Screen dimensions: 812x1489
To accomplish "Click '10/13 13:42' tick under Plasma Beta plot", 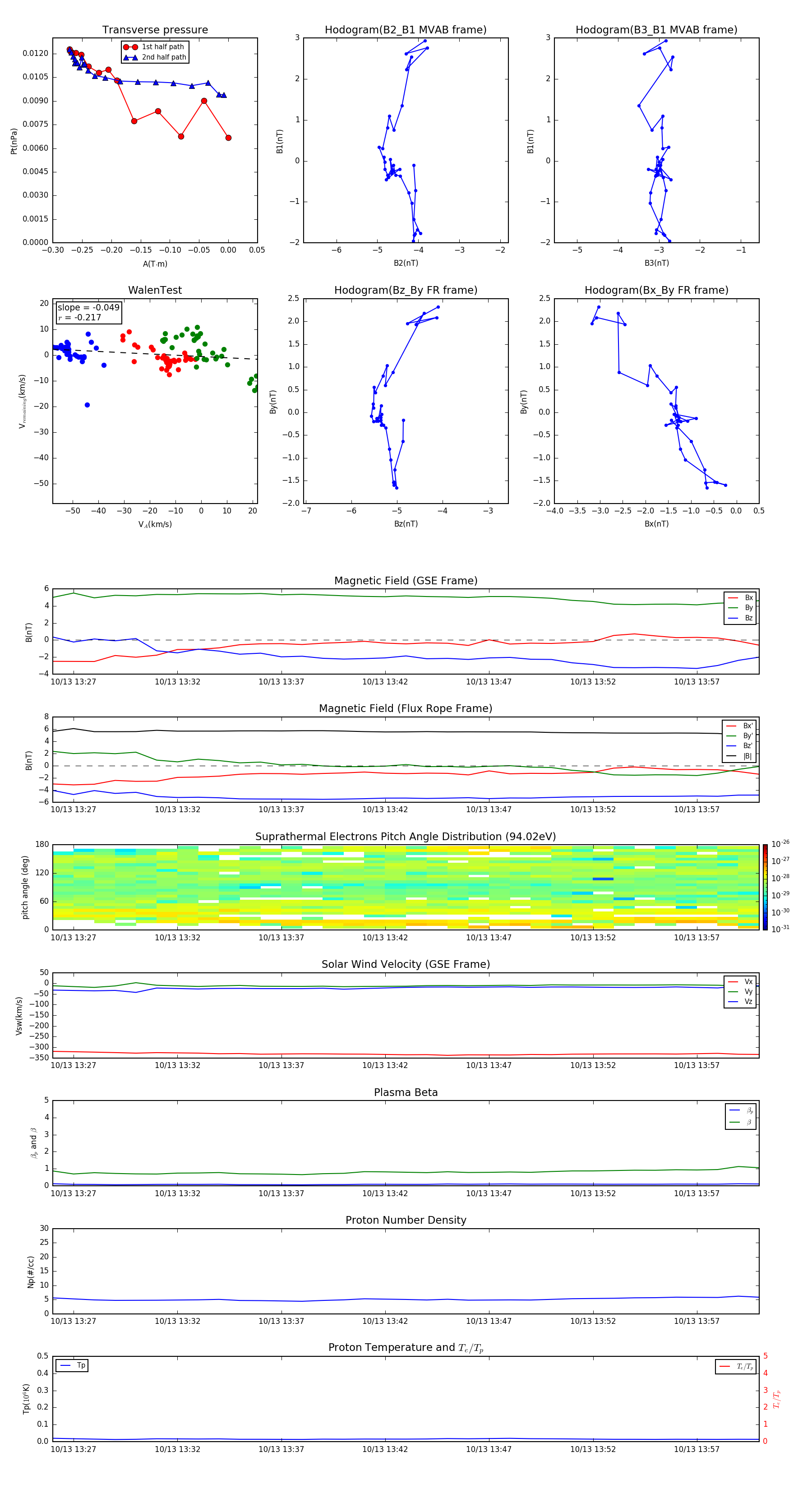I will [385, 1193].
